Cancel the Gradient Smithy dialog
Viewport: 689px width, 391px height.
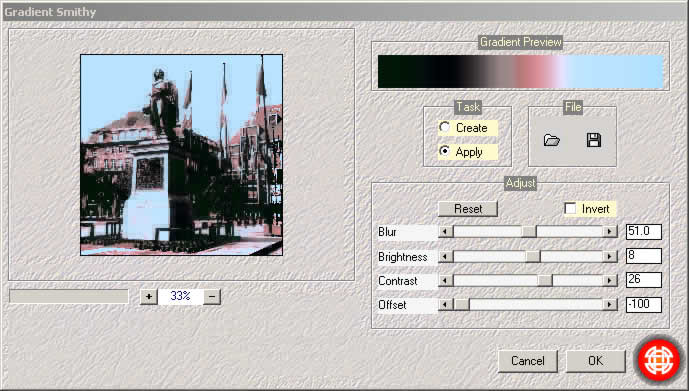click(528, 361)
